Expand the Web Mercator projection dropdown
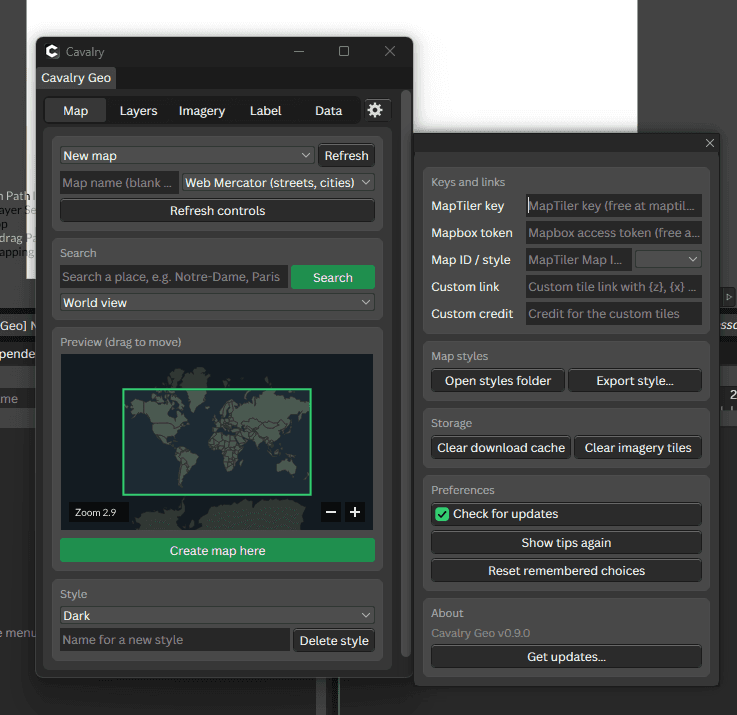This screenshot has width=737, height=715. pyautogui.click(x=278, y=182)
